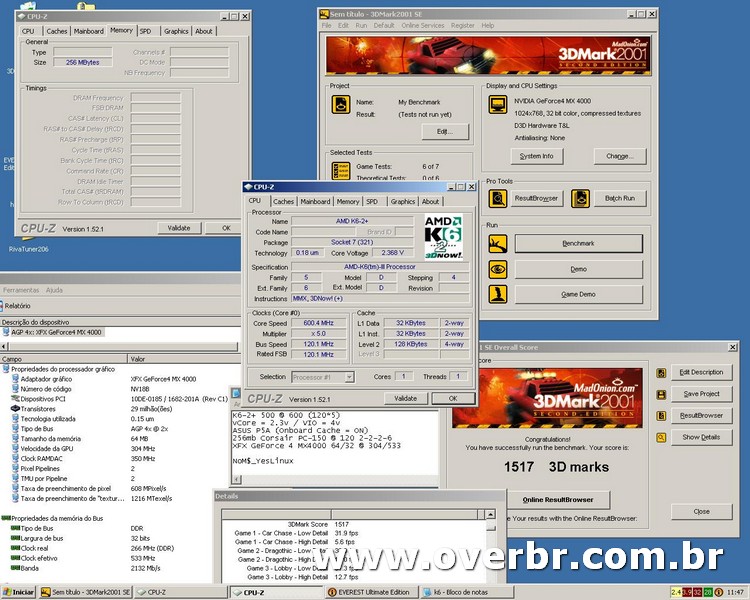
Task: Click the Show Details magnifier icon
Action: click(662, 437)
